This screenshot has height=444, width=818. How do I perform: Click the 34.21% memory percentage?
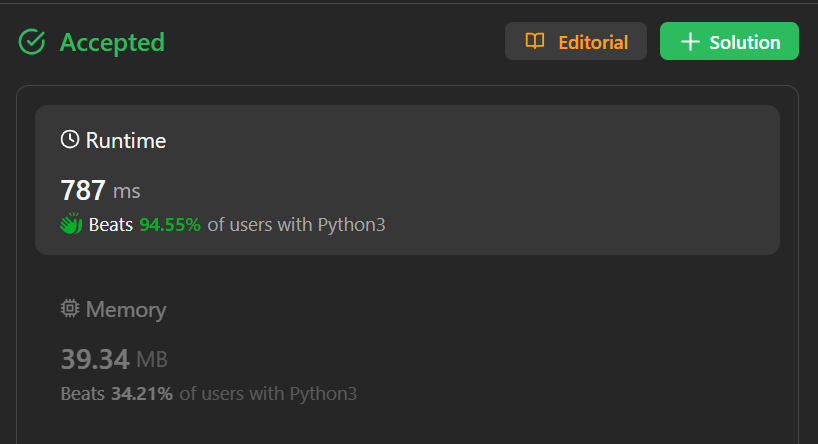click(x=141, y=393)
